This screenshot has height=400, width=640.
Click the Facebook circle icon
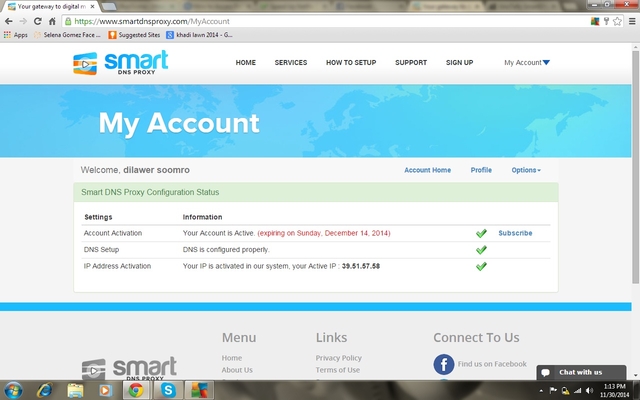[x=444, y=364]
